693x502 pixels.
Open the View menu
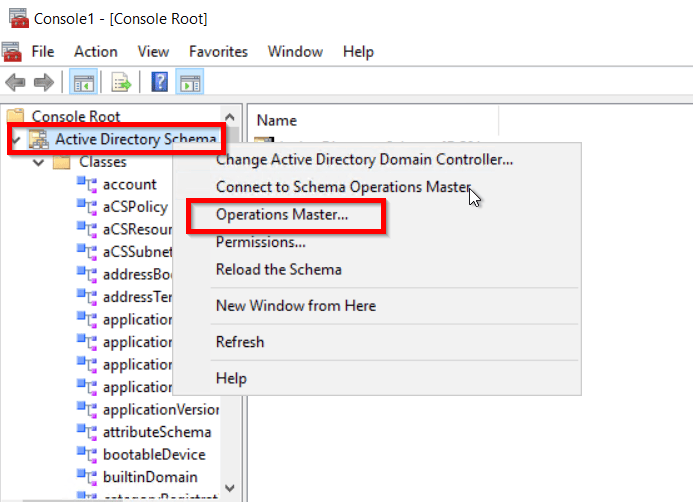pyautogui.click(x=153, y=52)
